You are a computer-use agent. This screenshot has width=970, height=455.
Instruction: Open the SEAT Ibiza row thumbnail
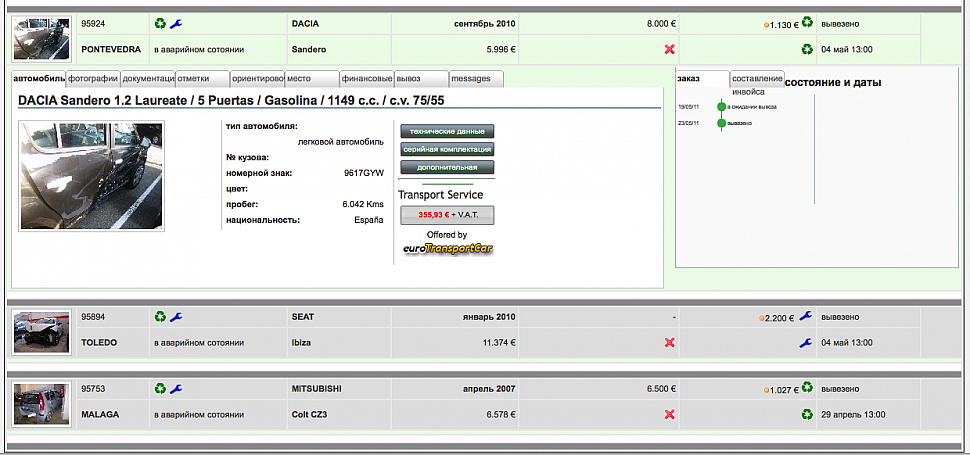click(41, 332)
